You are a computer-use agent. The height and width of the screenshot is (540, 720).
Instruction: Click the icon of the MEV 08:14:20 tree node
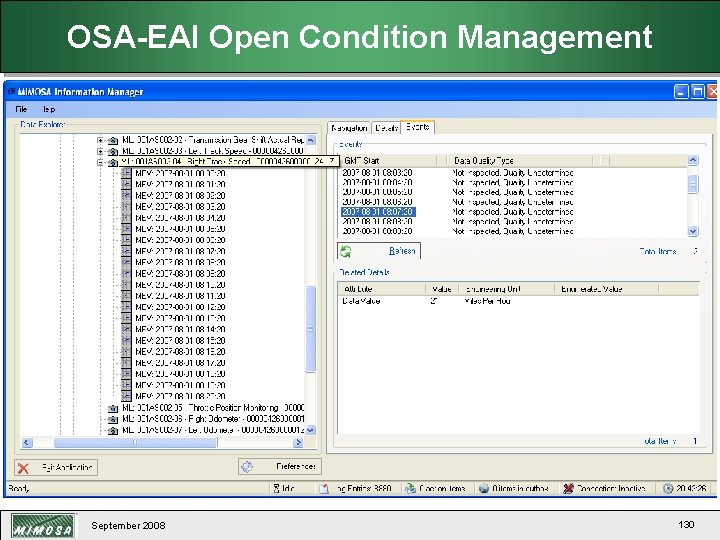coord(126,329)
